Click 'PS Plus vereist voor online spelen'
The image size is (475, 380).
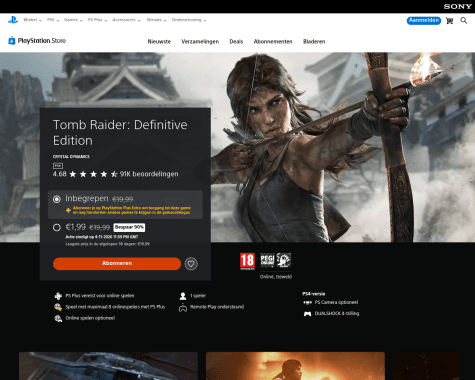[x=100, y=296]
